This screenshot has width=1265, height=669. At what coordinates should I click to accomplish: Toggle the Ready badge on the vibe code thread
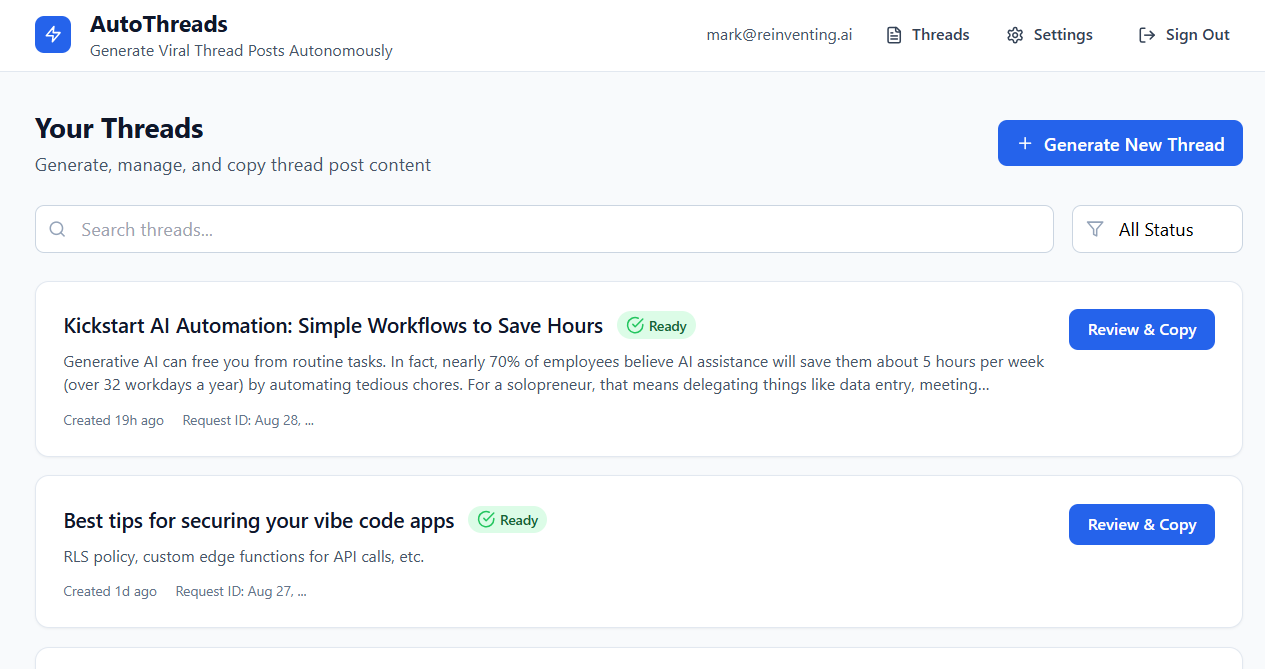click(x=507, y=519)
